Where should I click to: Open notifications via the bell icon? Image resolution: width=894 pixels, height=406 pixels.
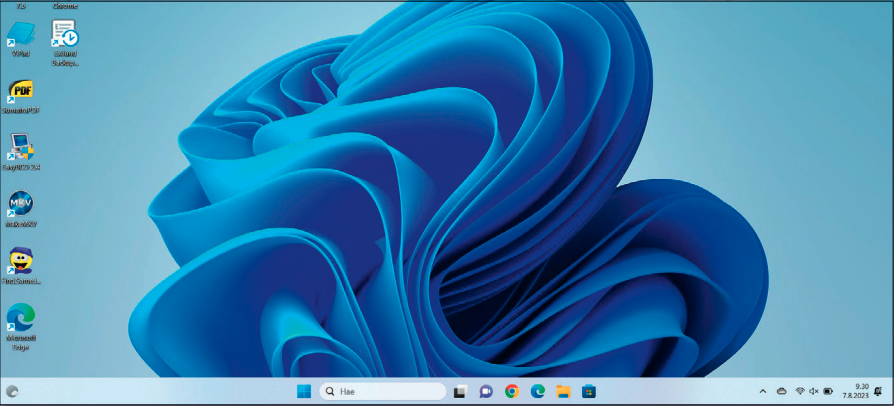[878, 391]
